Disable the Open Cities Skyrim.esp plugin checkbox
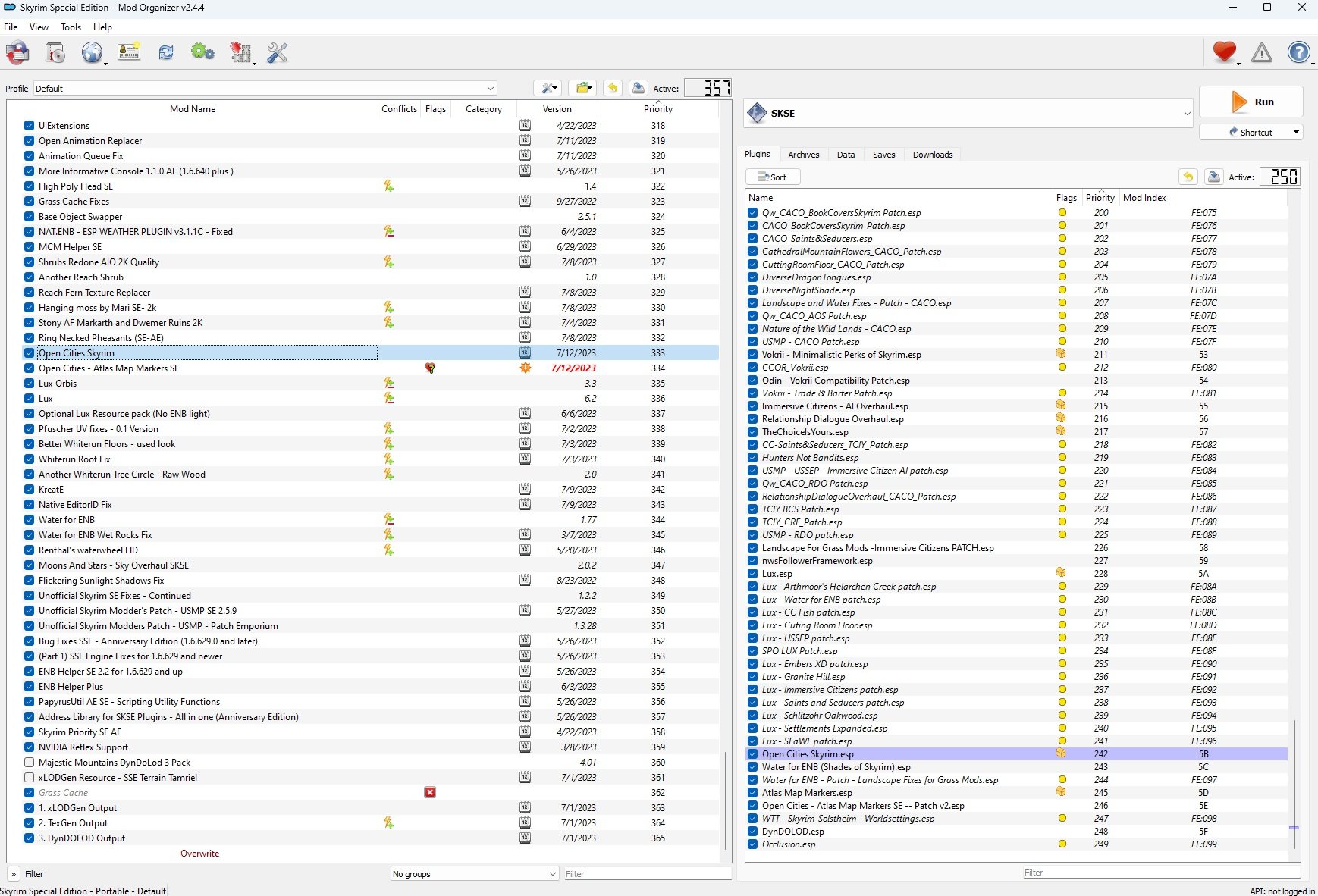 [x=752, y=753]
